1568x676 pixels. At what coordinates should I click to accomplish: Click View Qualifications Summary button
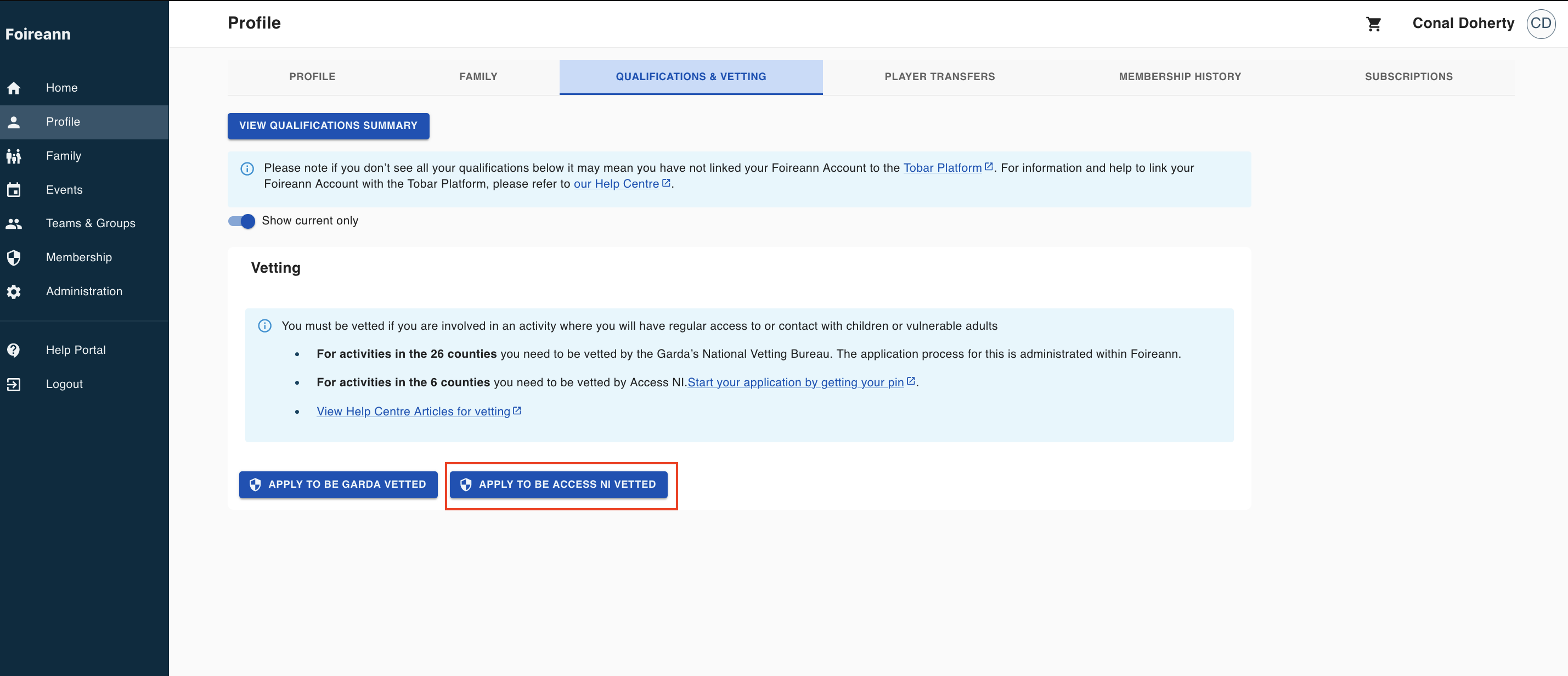pyautogui.click(x=328, y=126)
